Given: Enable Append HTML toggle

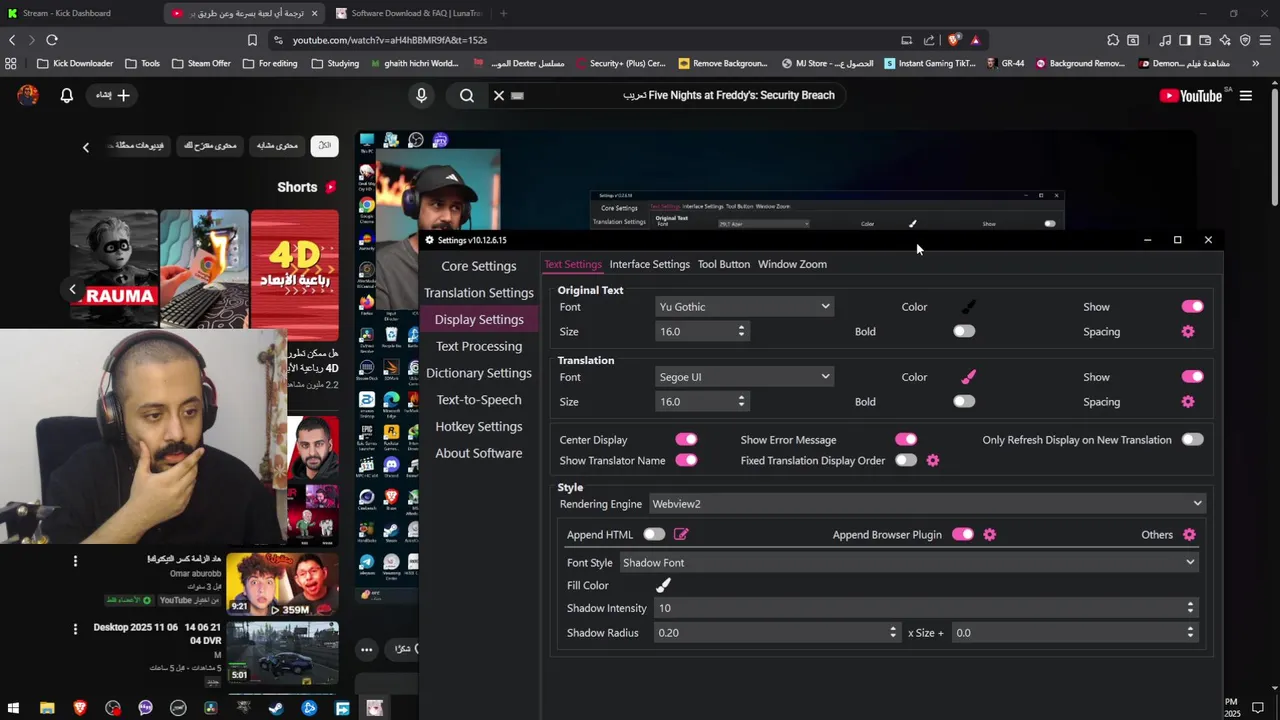Looking at the screenshot, I should [x=654, y=534].
